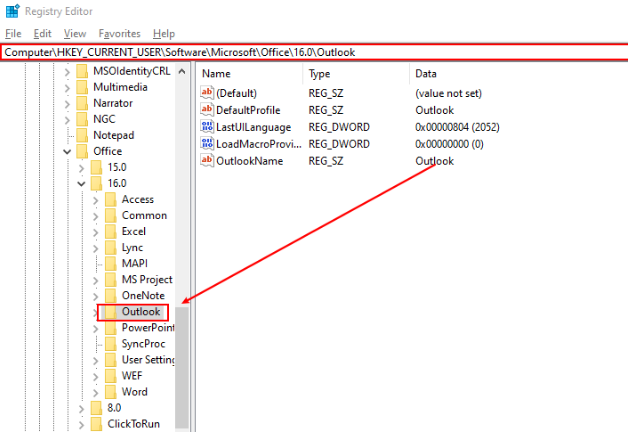Screen dimensions: 629x437
Task: Expand the 8.0 key
Action: click(81, 409)
